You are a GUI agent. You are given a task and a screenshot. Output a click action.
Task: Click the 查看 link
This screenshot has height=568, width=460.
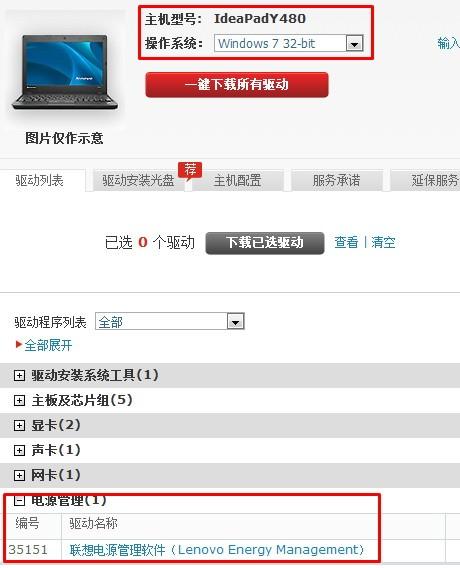(346, 242)
